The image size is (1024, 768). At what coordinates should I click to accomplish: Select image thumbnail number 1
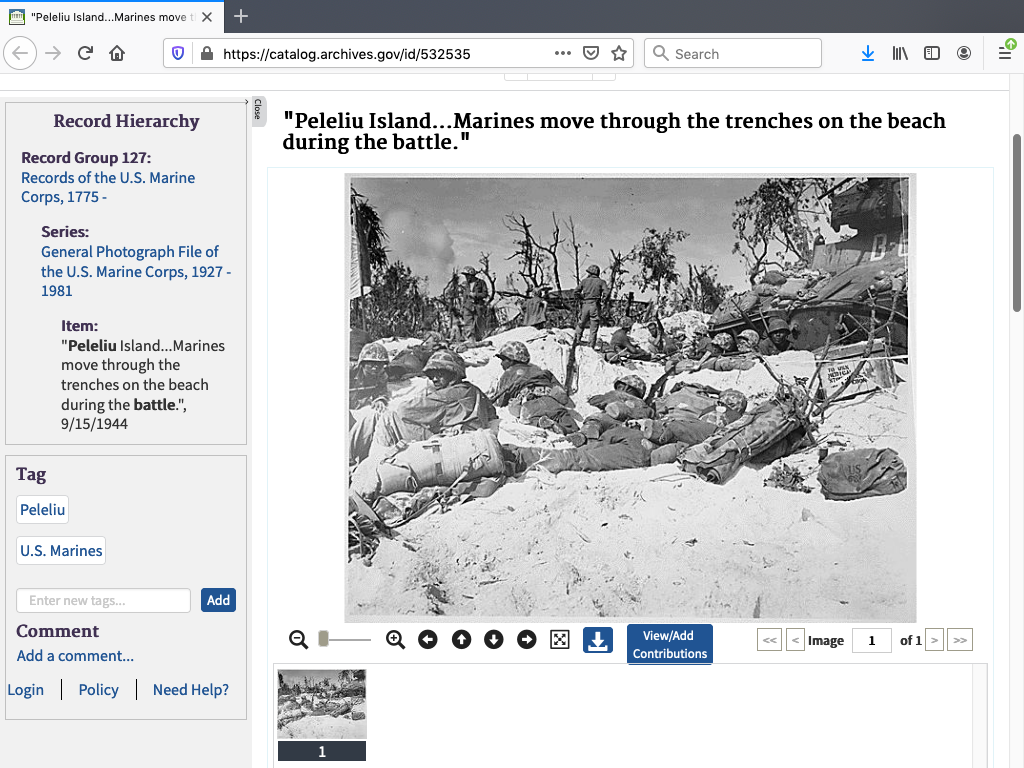[321, 705]
